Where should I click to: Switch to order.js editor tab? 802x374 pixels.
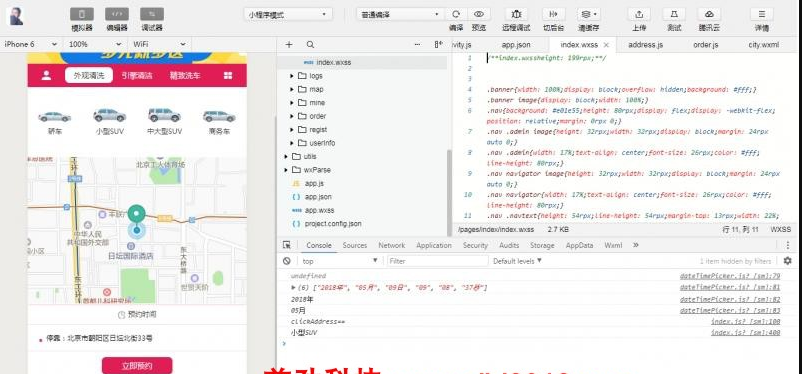(x=705, y=45)
